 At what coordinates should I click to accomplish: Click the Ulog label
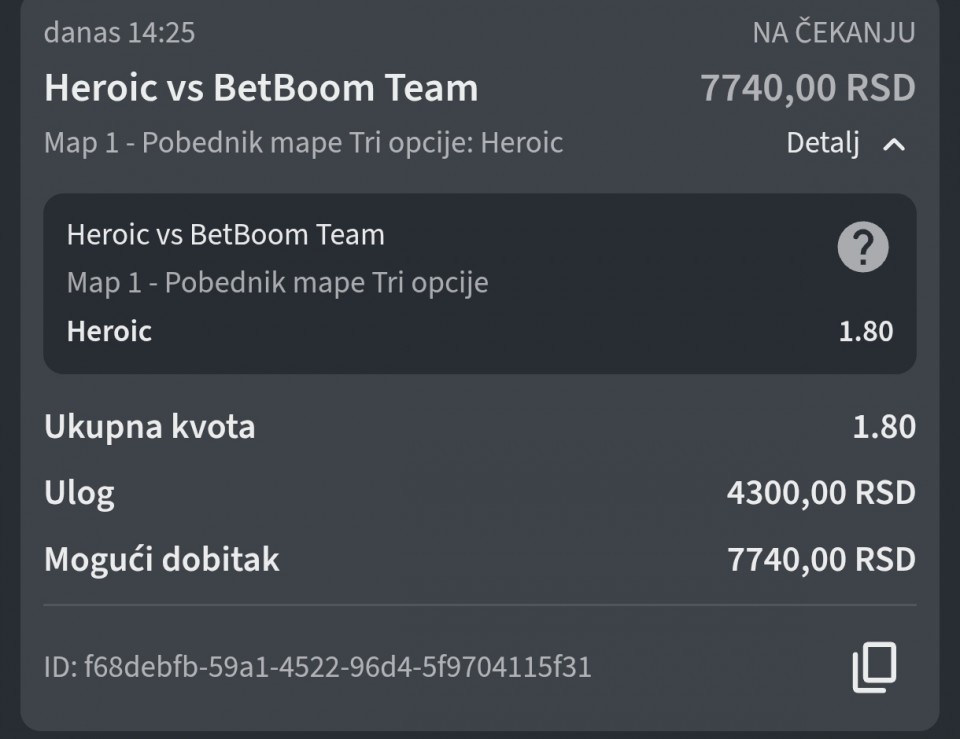point(79,493)
